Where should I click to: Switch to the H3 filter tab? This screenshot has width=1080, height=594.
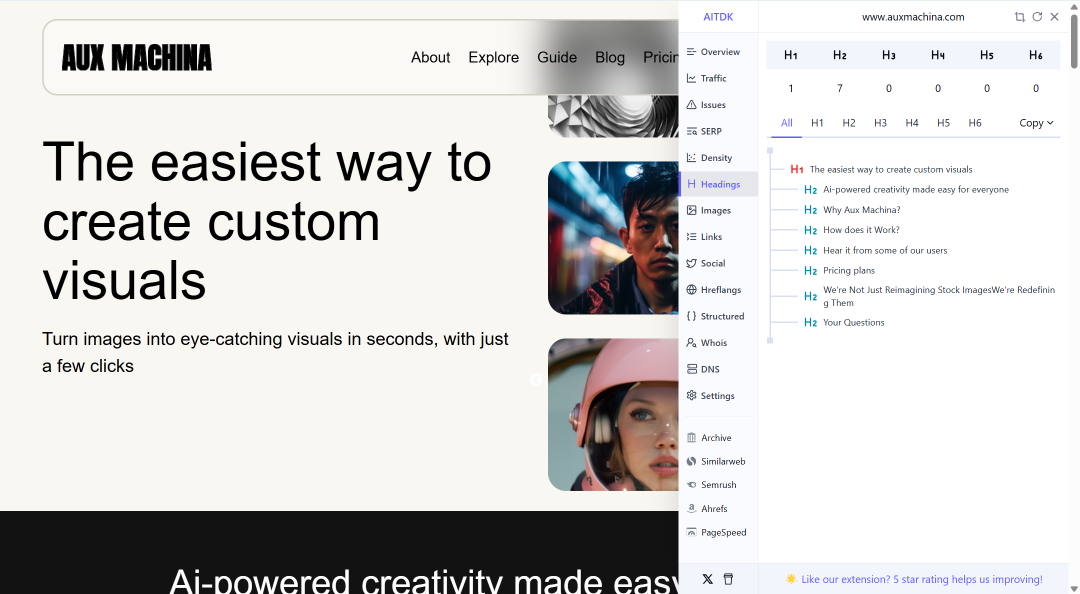[x=880, y=123]
